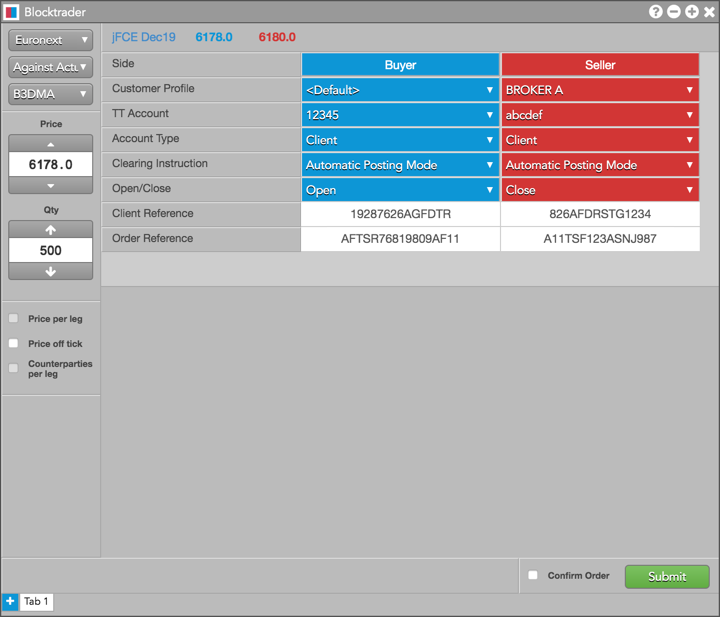Edit buyer Client Reference 19287626AGFDTR
720x617 pixels.
tap(400, 214)
